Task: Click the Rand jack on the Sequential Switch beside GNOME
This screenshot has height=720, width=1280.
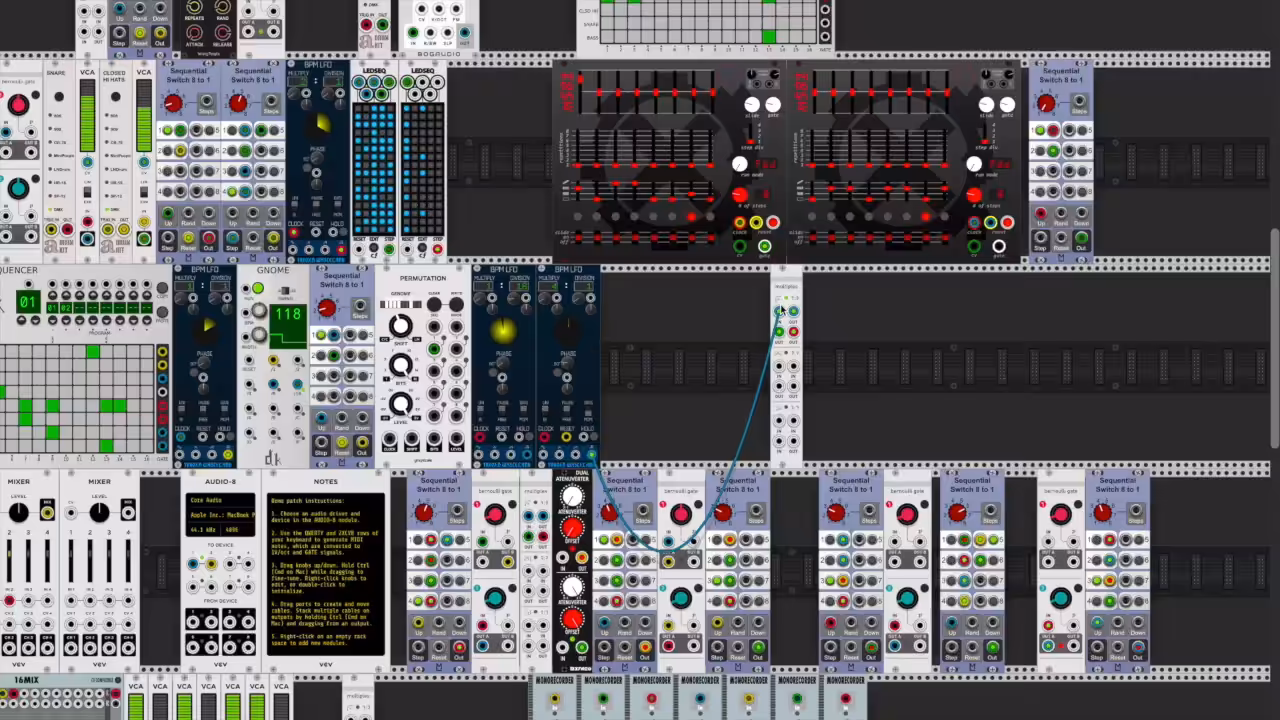Action: tap(342, 419)
